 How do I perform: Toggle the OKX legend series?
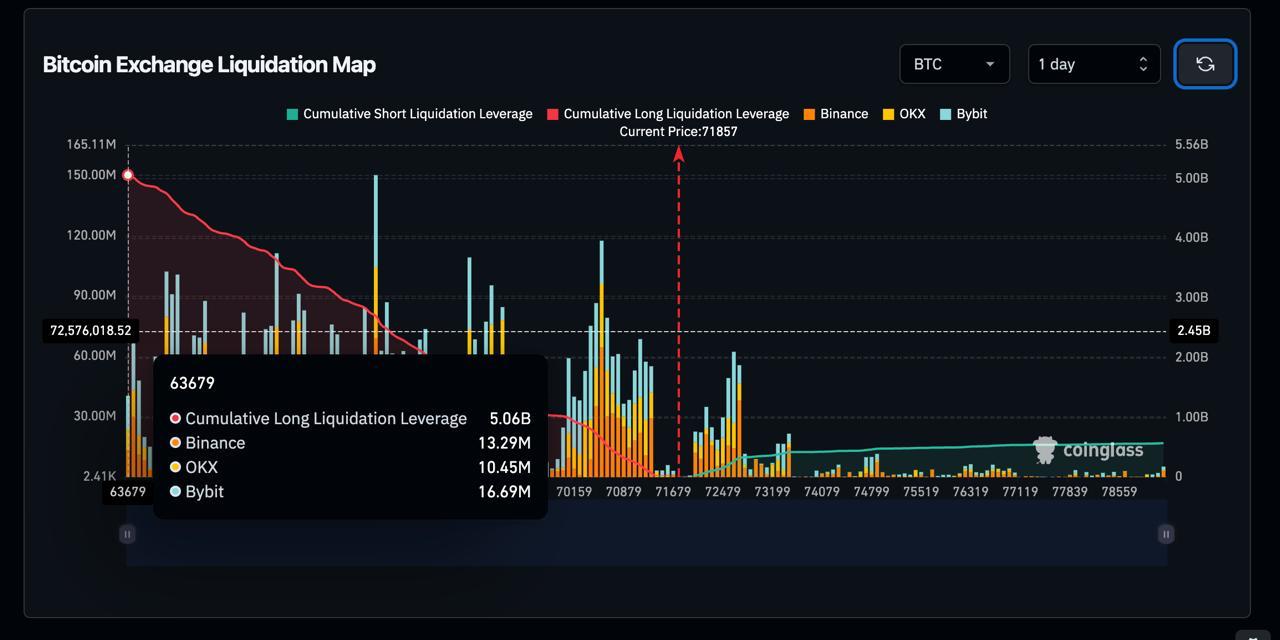[904, 114]
